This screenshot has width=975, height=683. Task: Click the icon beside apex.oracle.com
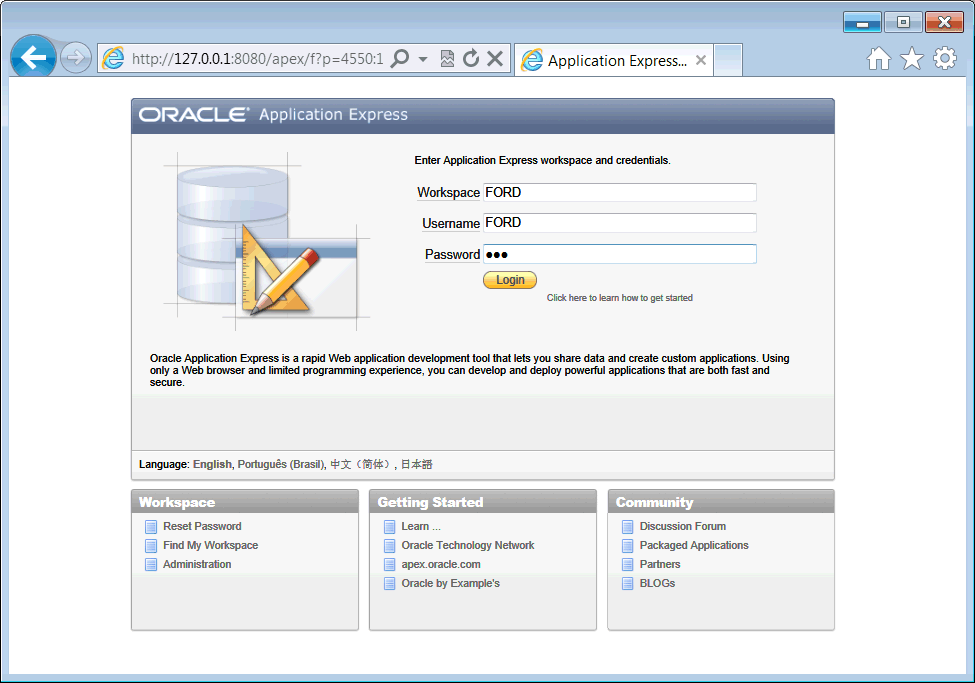pos(389,565)
